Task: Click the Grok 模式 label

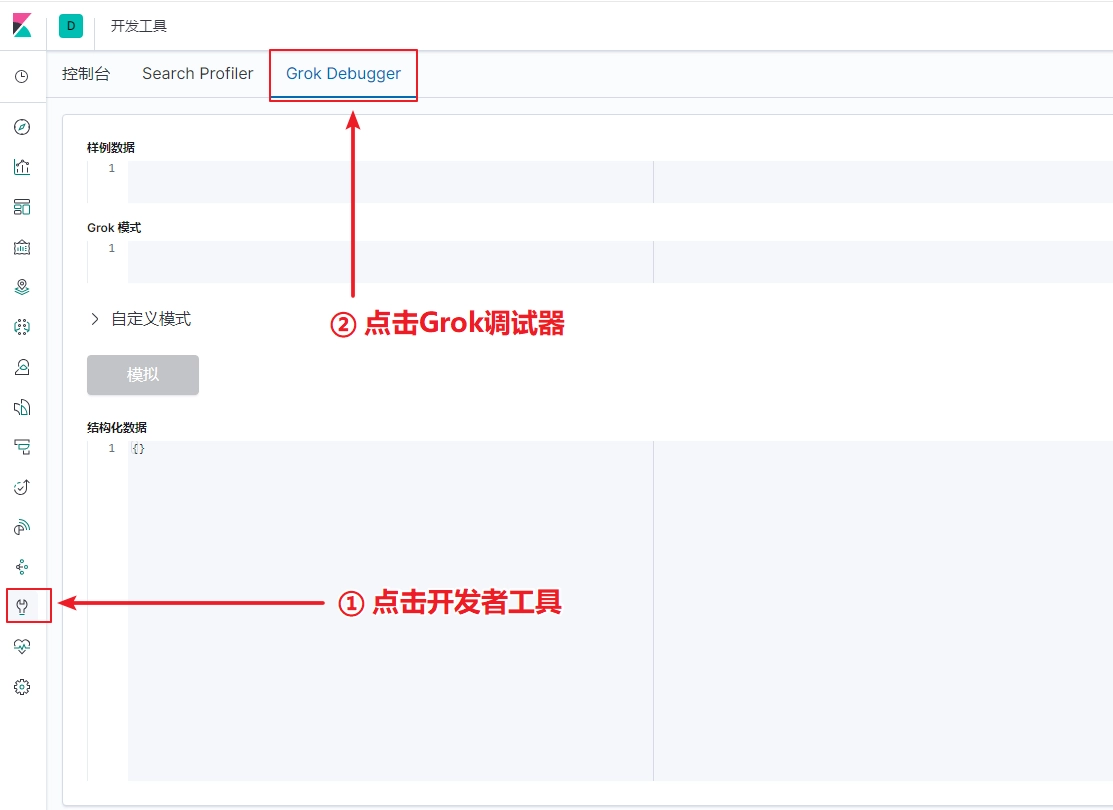Action: (x=114, y=227)
